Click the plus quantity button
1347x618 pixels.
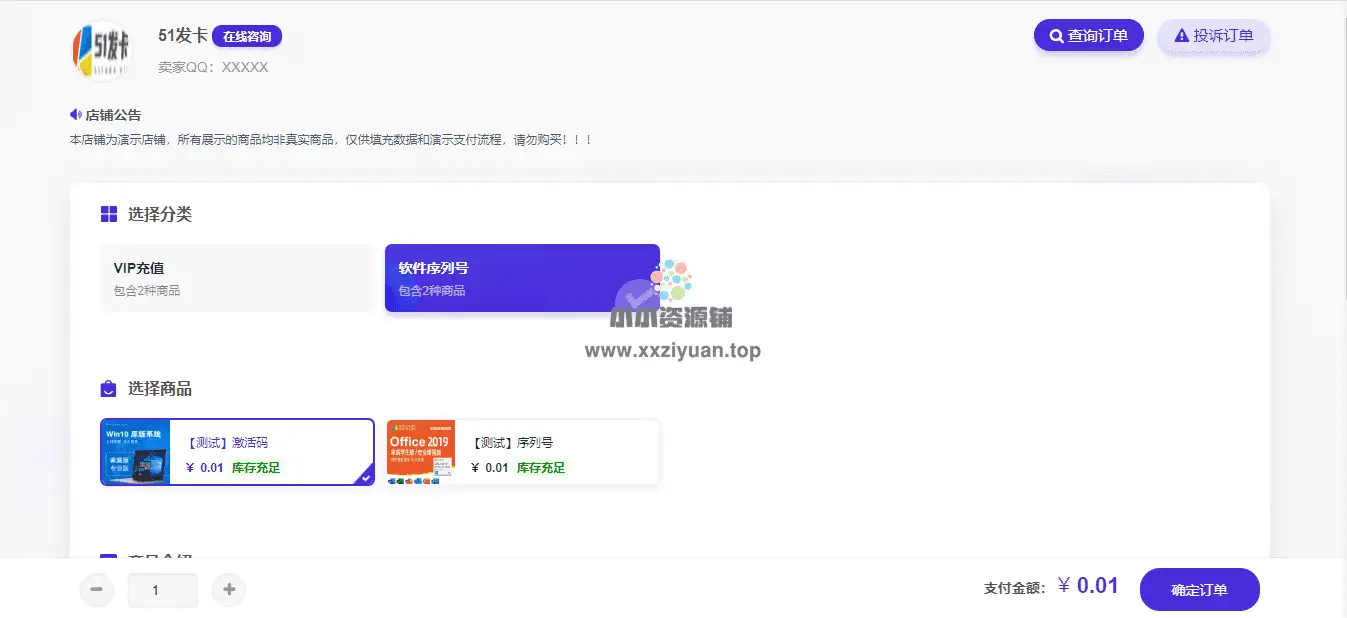click(x=229, y=590)
